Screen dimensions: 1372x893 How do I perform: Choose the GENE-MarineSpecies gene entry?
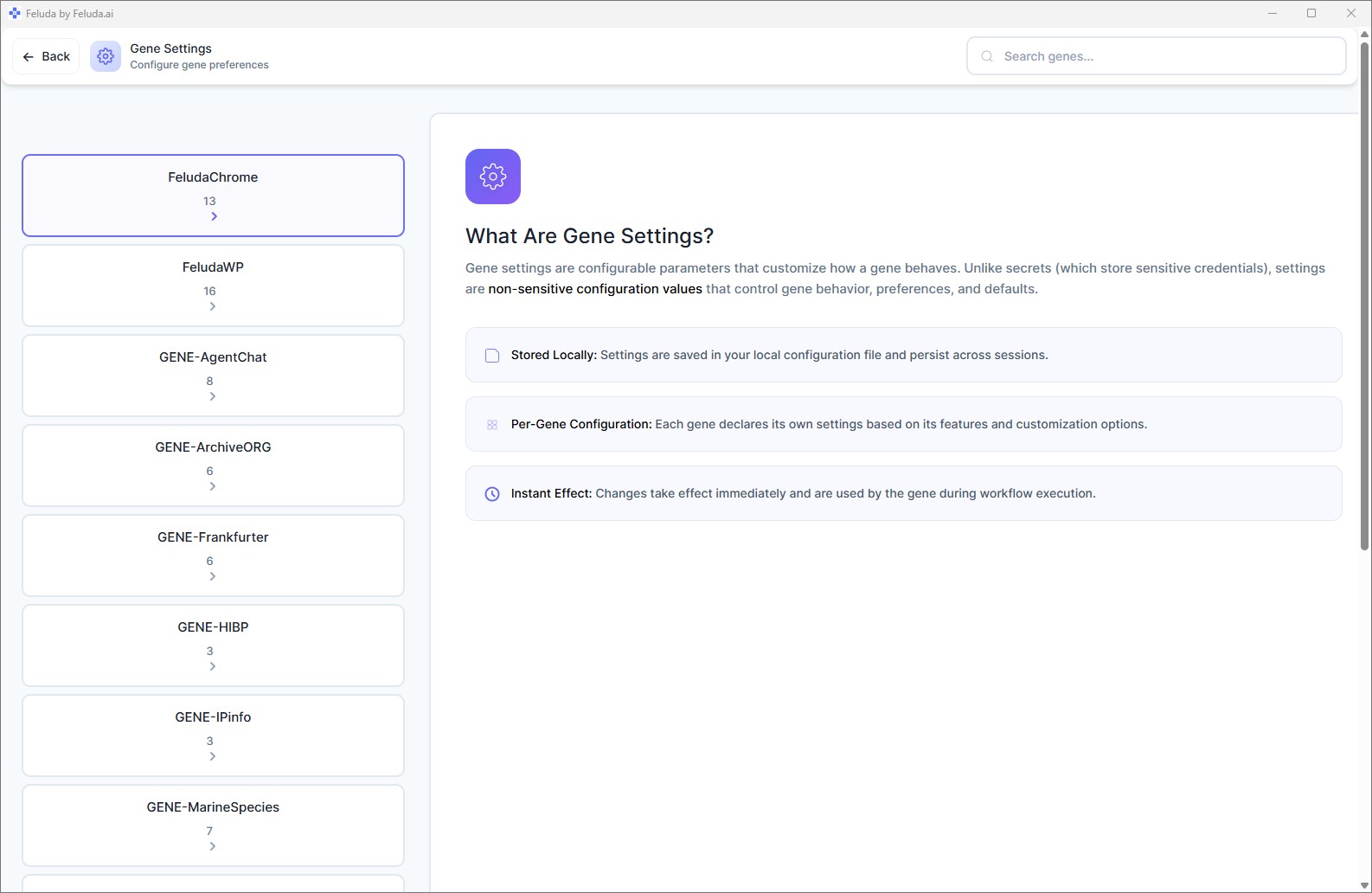213,825
